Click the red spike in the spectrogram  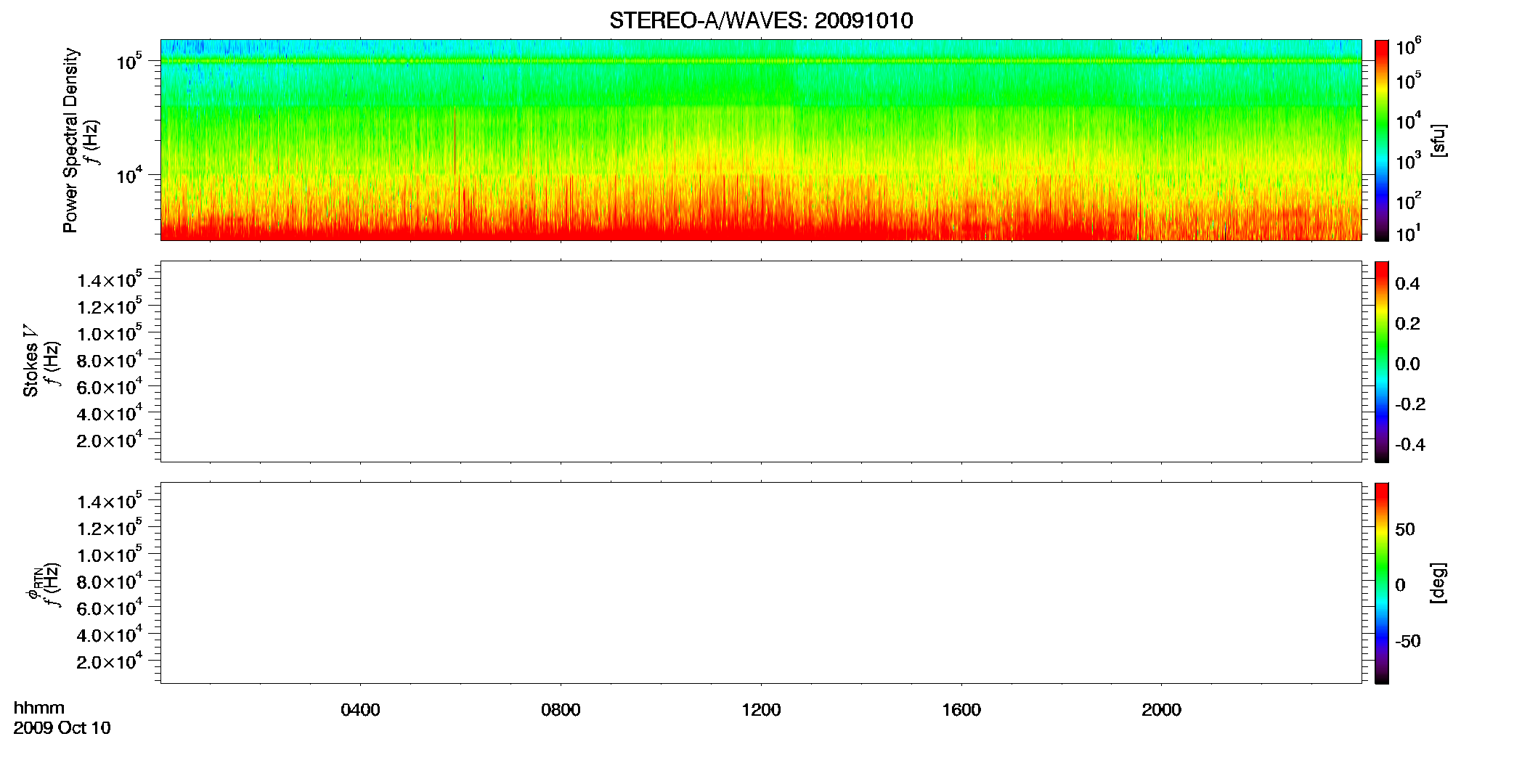coord(455,142)
